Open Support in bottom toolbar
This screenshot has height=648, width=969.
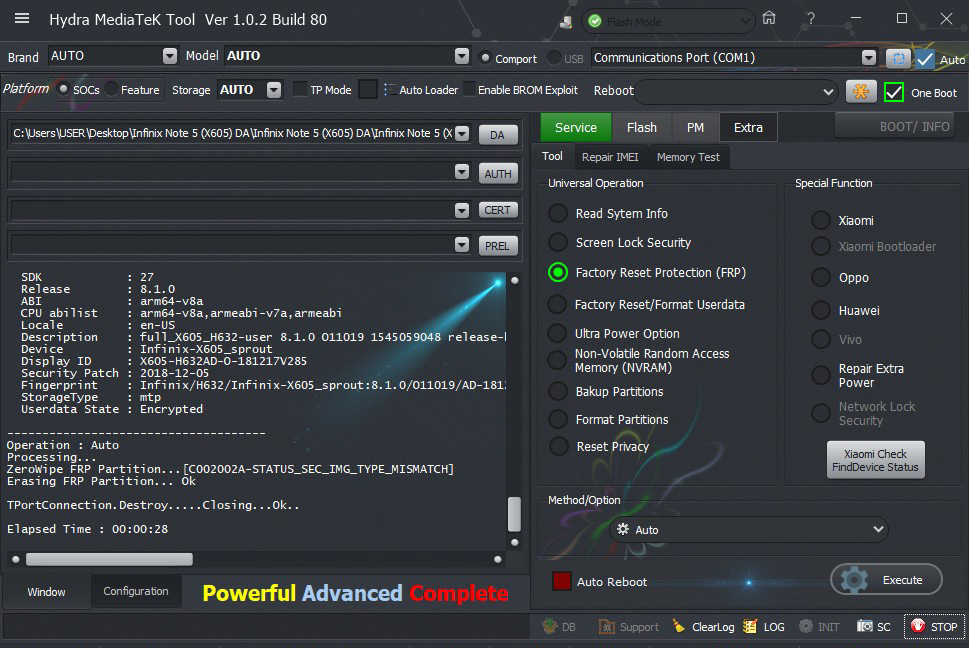pyautogui.click(x=628, y=627)
